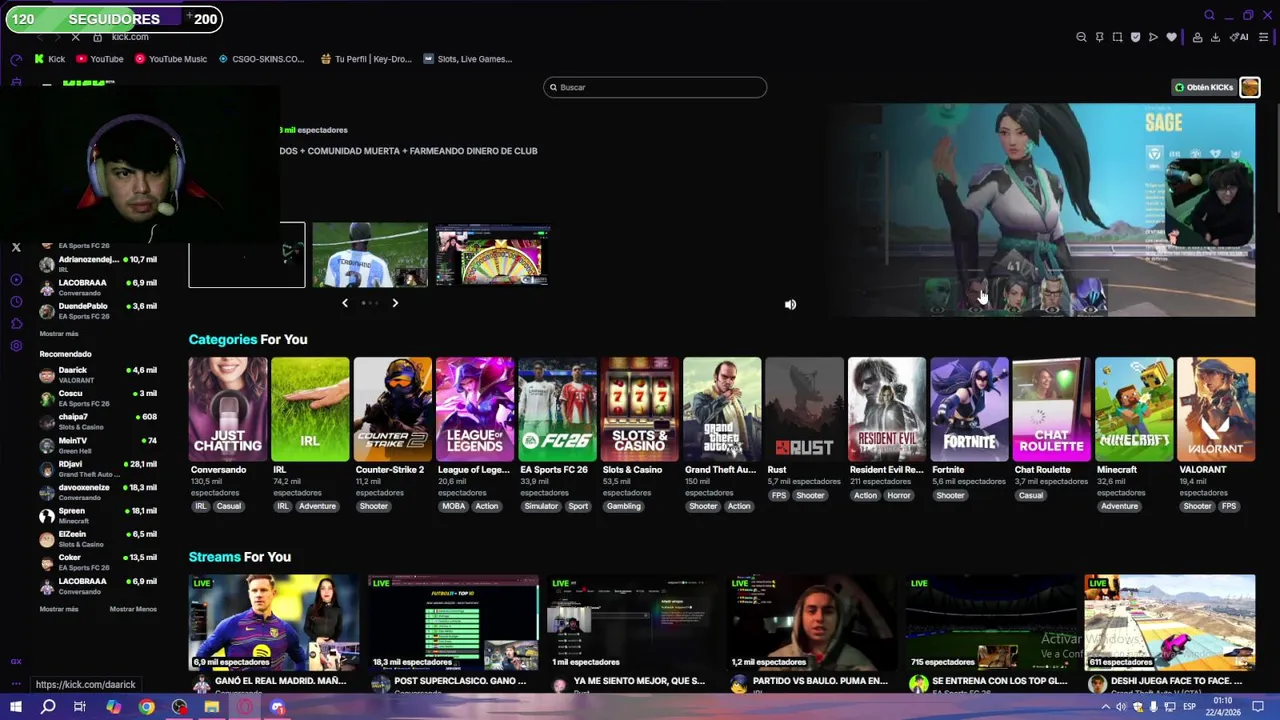Open the Counter-Strike 2 category
This screenshot has height=720, width=1280.
click(x=393, y=409)
